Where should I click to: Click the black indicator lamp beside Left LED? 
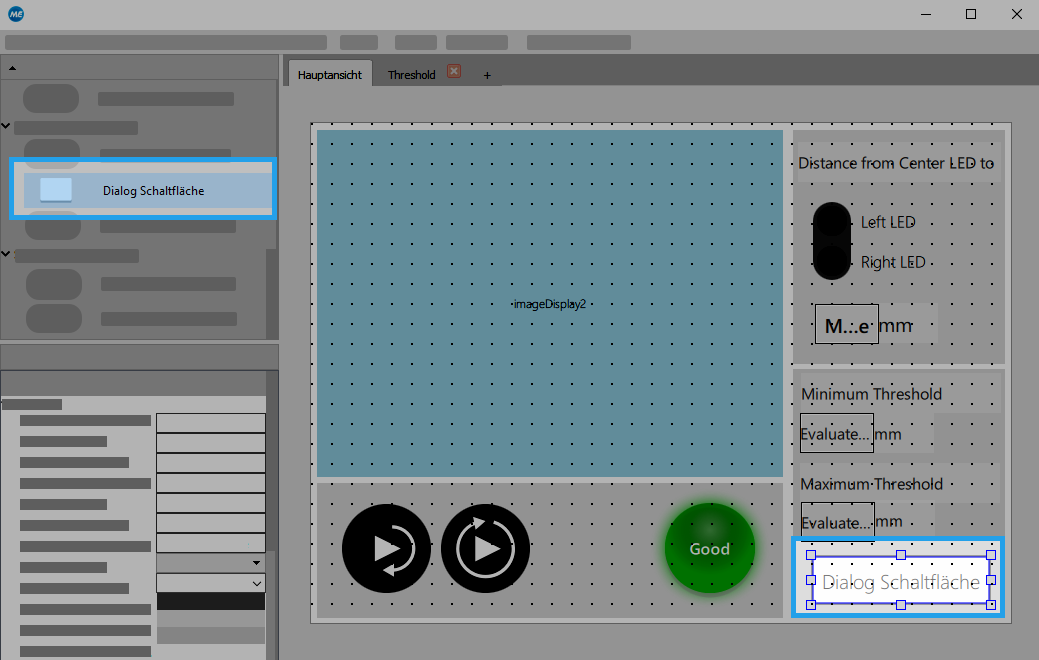tap(832, 222)
